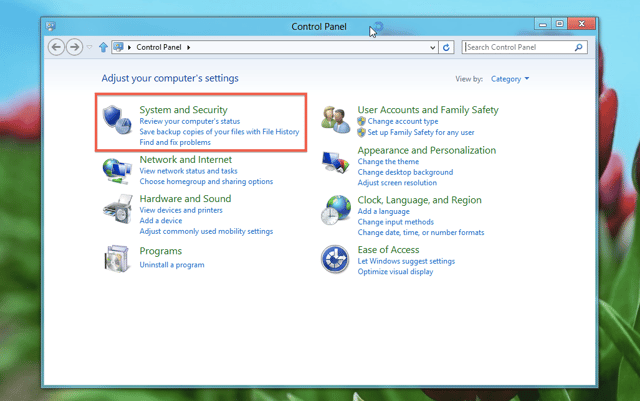The height and width of the screenshot is (401, 640).
Task: Go back with the Back arrow
Action: tap(56, 47)
